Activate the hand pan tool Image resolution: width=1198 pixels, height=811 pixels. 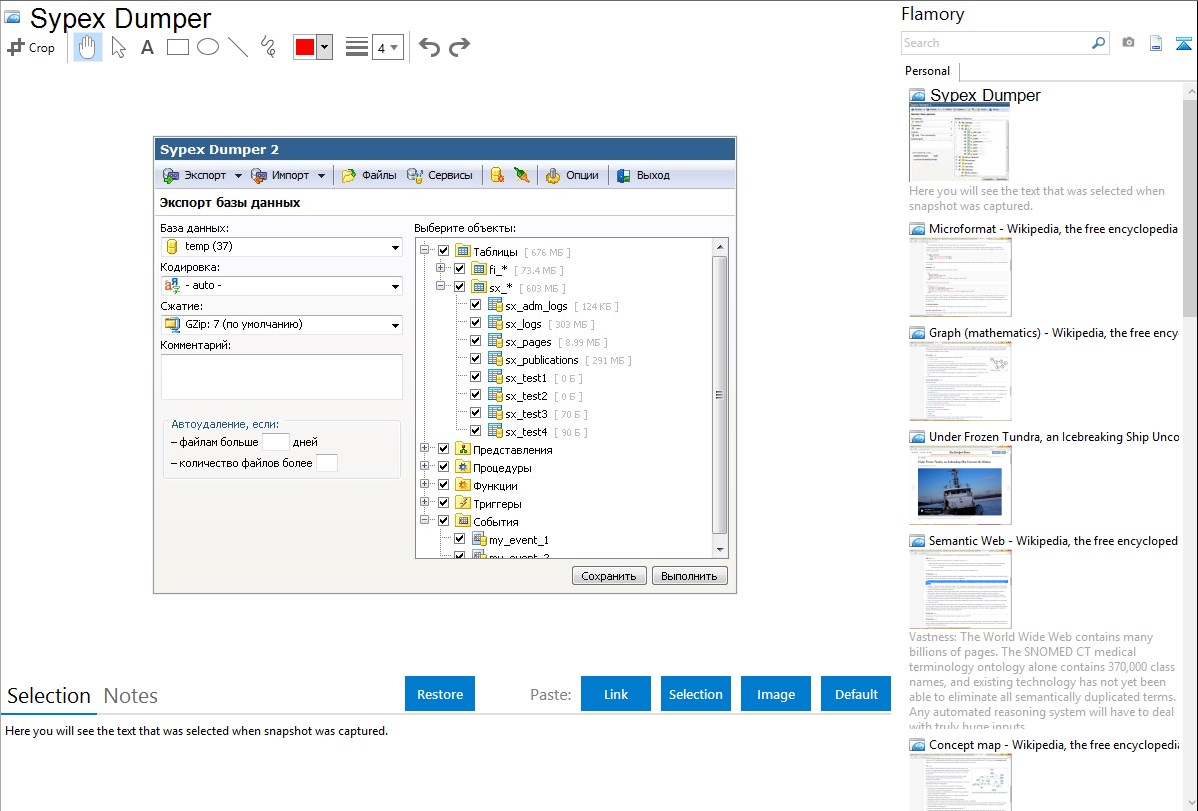click(88, 47)
